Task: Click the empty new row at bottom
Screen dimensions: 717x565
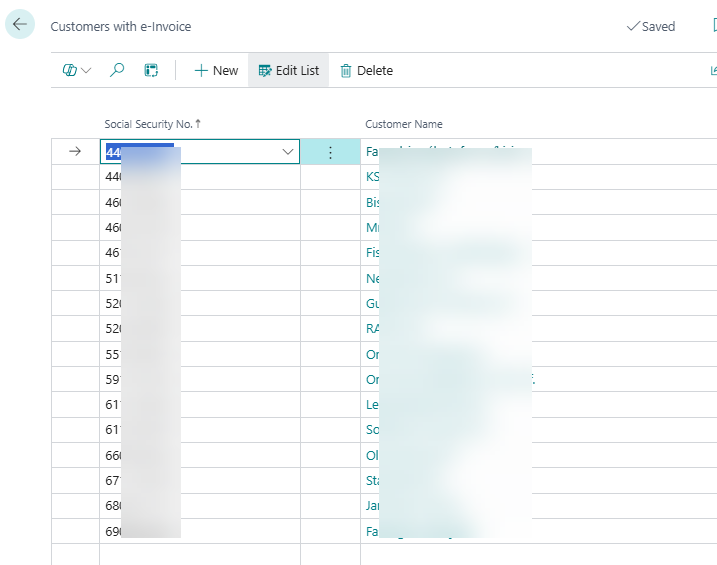Action: pos(384,554)
